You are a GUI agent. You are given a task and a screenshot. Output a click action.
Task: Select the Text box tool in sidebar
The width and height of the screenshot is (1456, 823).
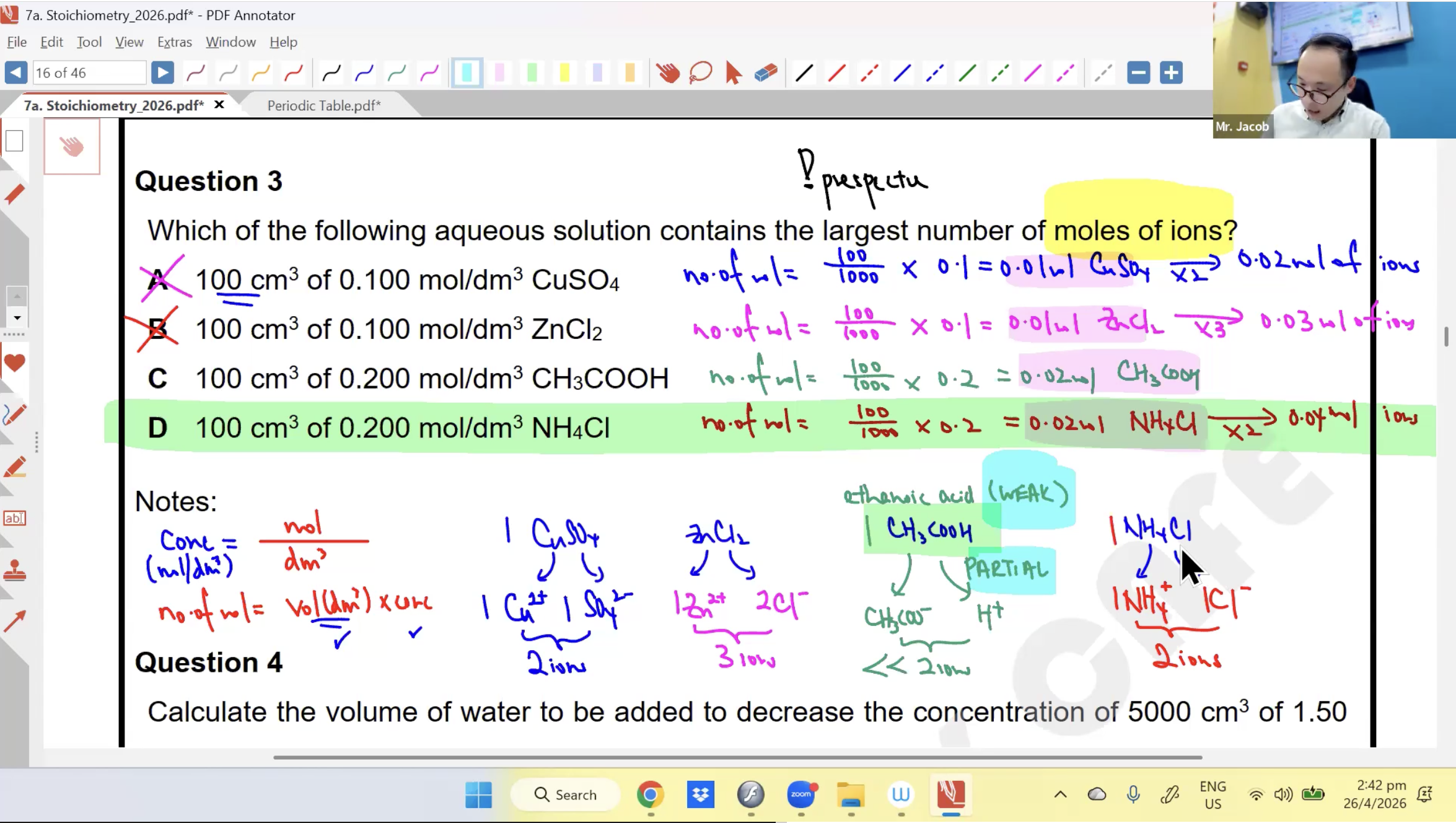click(x=14, y=517)
